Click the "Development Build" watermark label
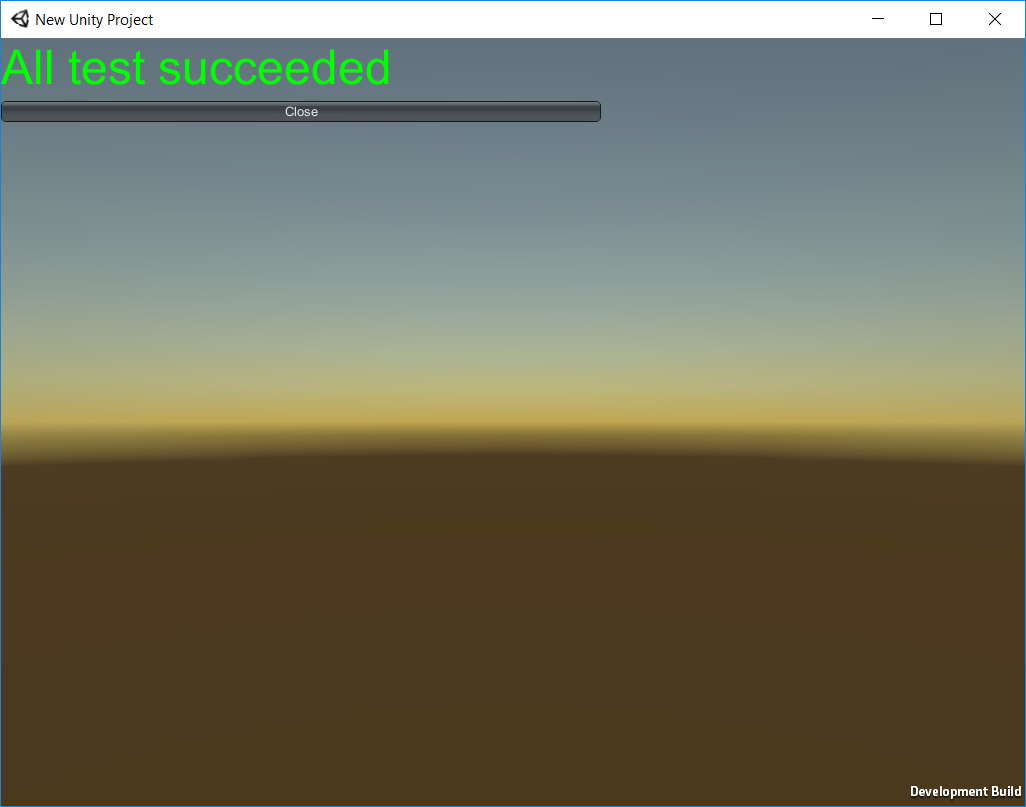 pos(965,792)
